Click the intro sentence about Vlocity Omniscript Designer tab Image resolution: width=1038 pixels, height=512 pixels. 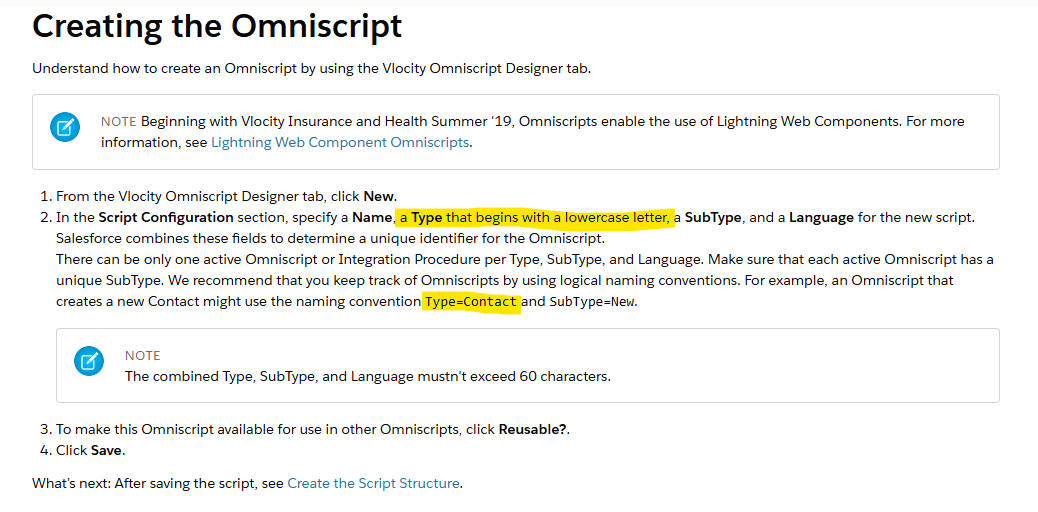coord(311,68)
